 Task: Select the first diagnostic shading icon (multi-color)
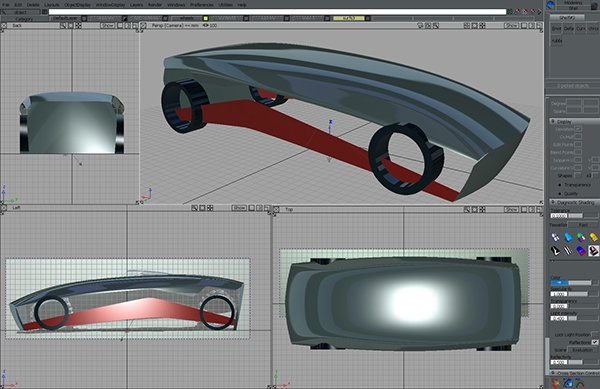(x=555, y=237)
